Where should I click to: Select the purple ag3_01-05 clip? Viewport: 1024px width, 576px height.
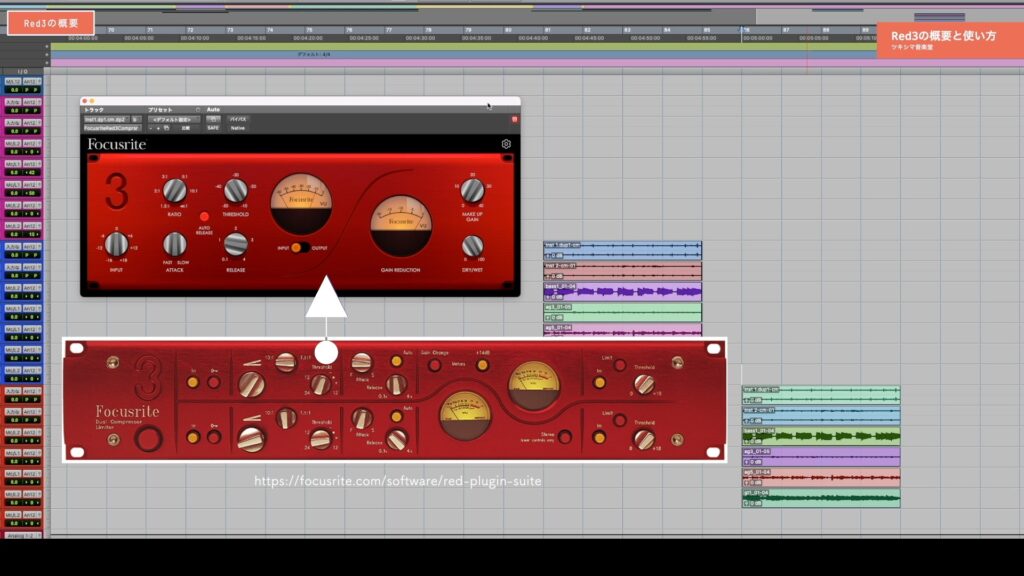click(x=821, y=456)
